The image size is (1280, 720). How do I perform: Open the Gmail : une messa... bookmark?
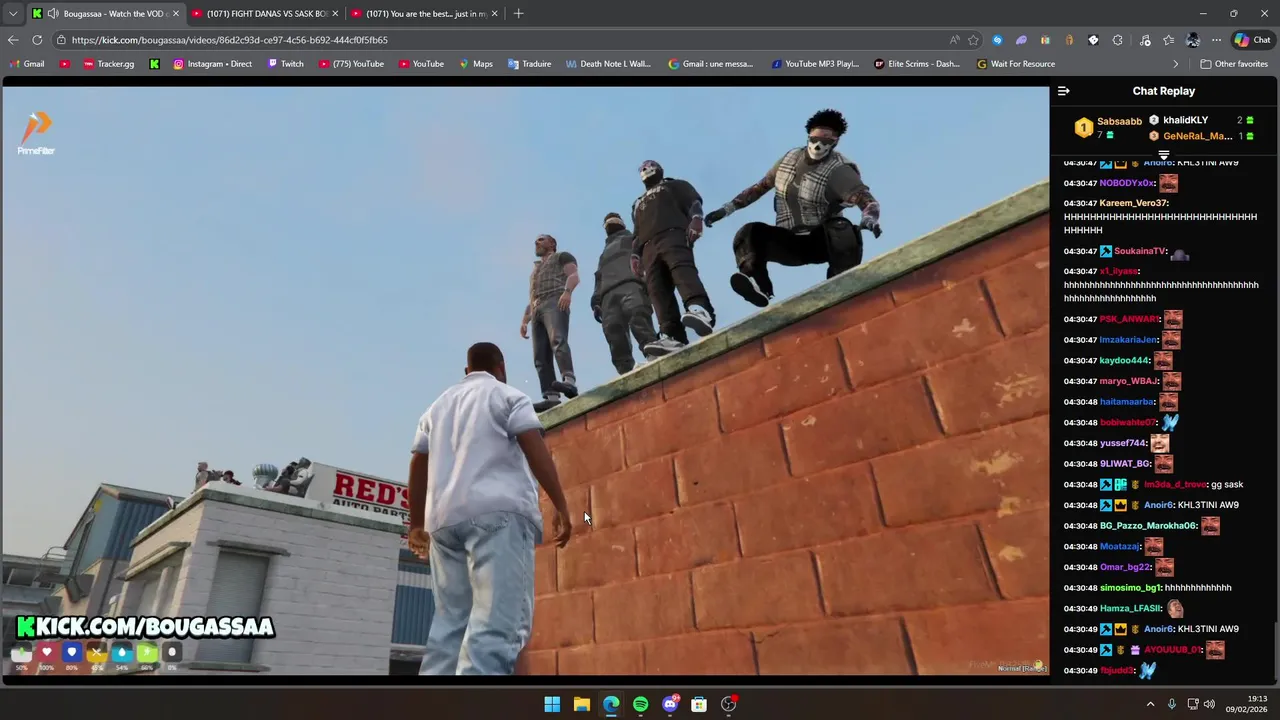[x=711, y=64]
